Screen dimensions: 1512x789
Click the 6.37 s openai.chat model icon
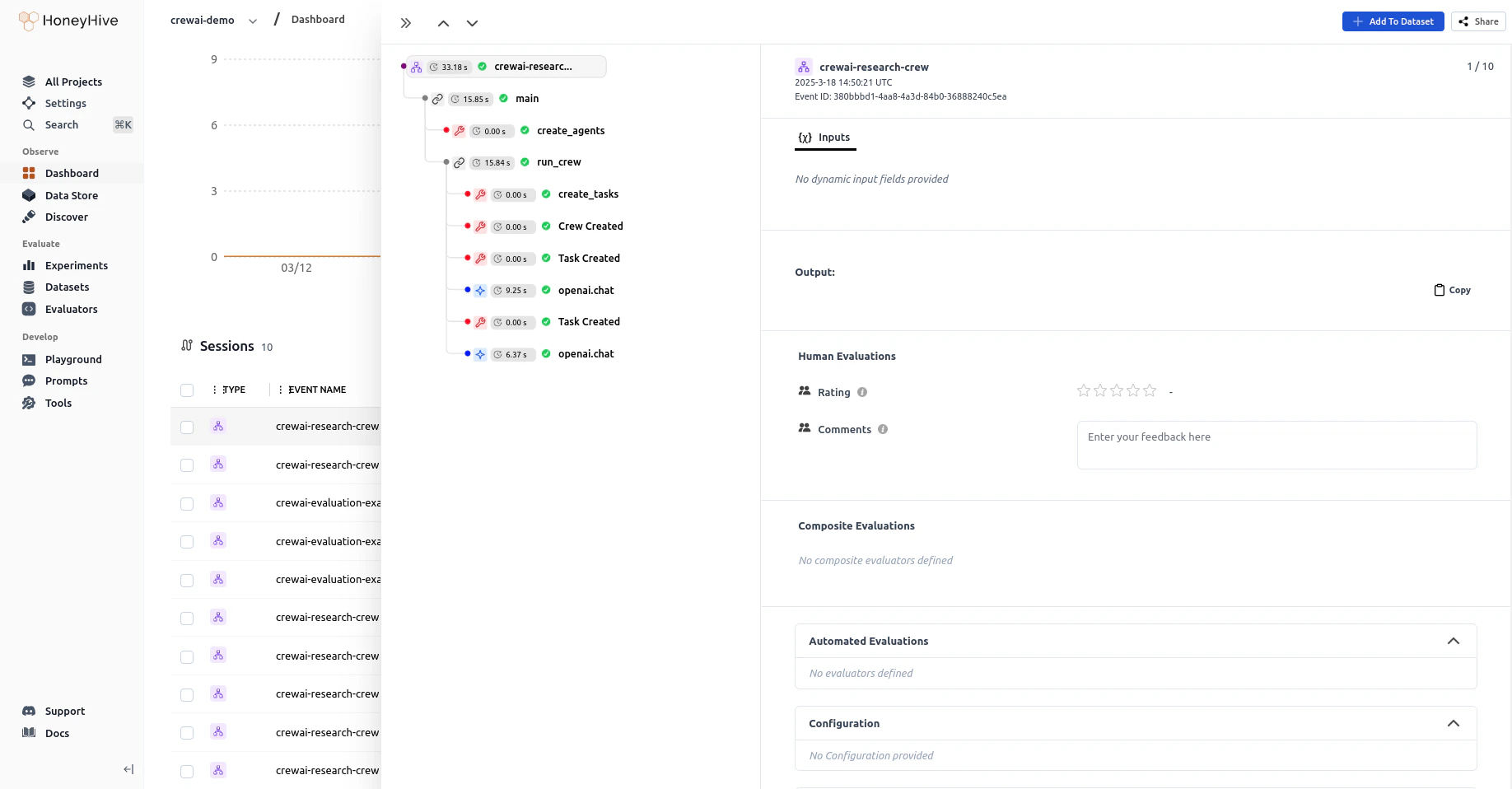481,354
